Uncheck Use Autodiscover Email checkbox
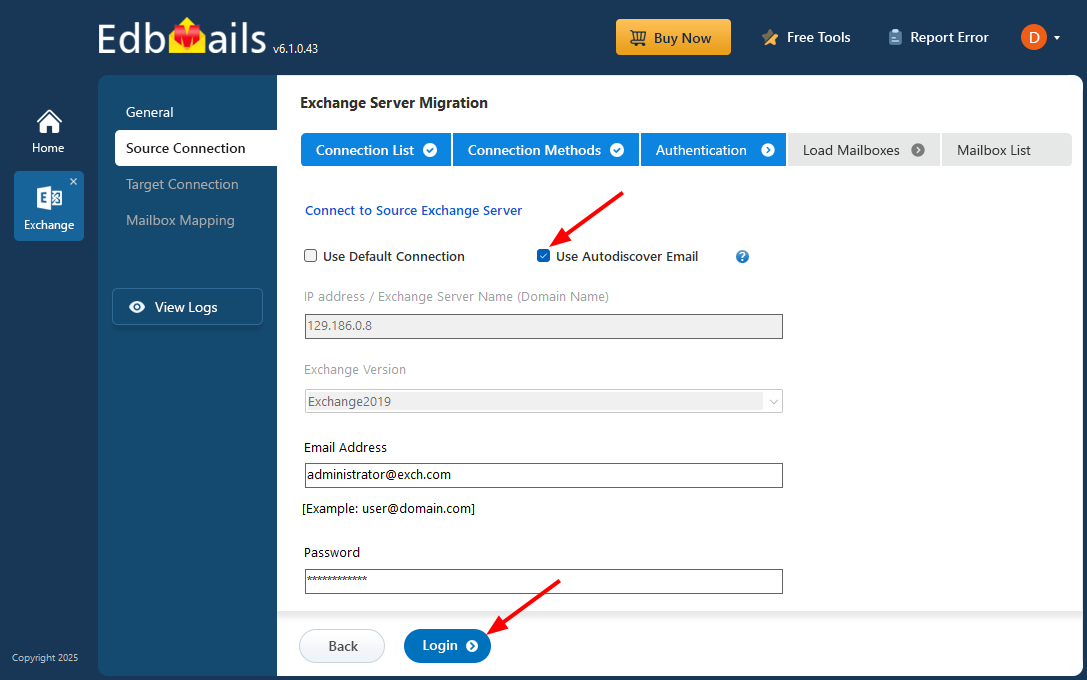Viewport: 1087px width, 680px height. coord(544,256)
